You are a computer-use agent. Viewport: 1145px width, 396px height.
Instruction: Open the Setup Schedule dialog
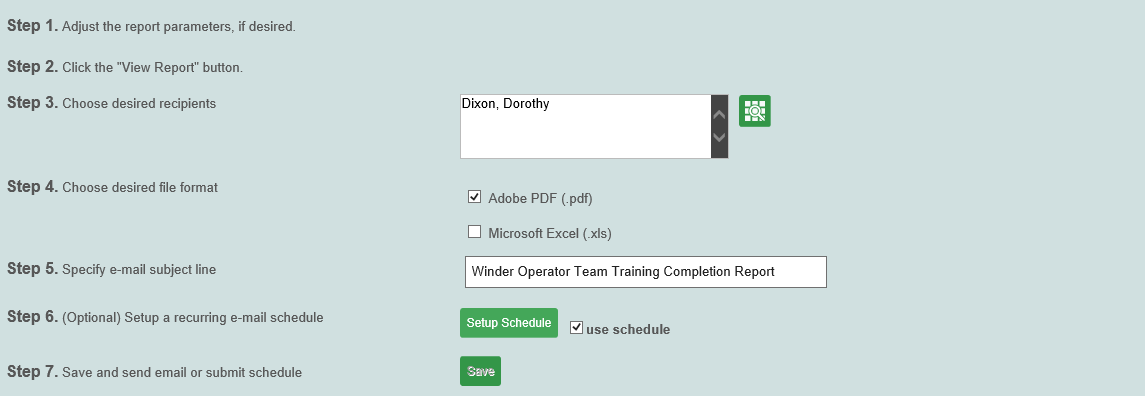coord(509,323)
